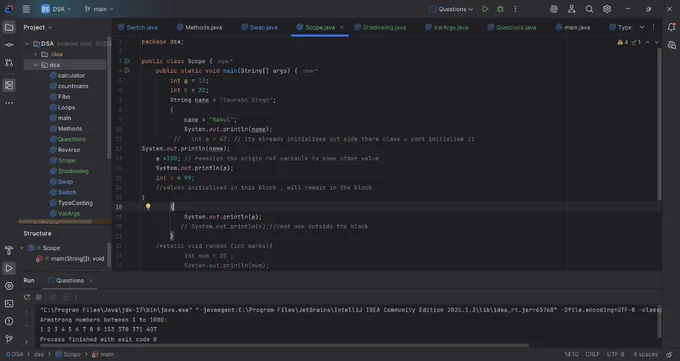This screenshot has width=680, height=361.
Task: Collapse the Scope node in Structure
Action: point(22,248)
